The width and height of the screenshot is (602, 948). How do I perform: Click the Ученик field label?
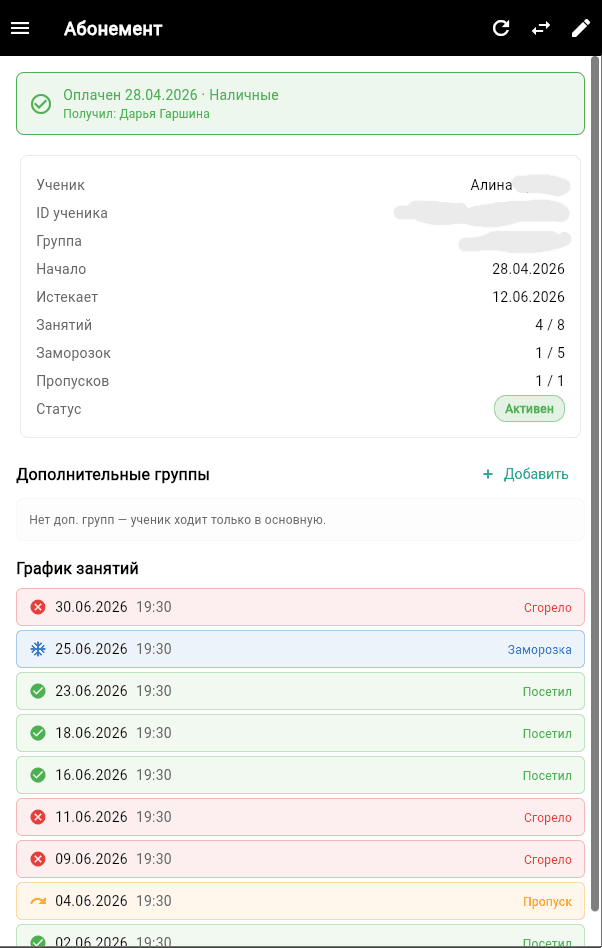coord(60,185)
